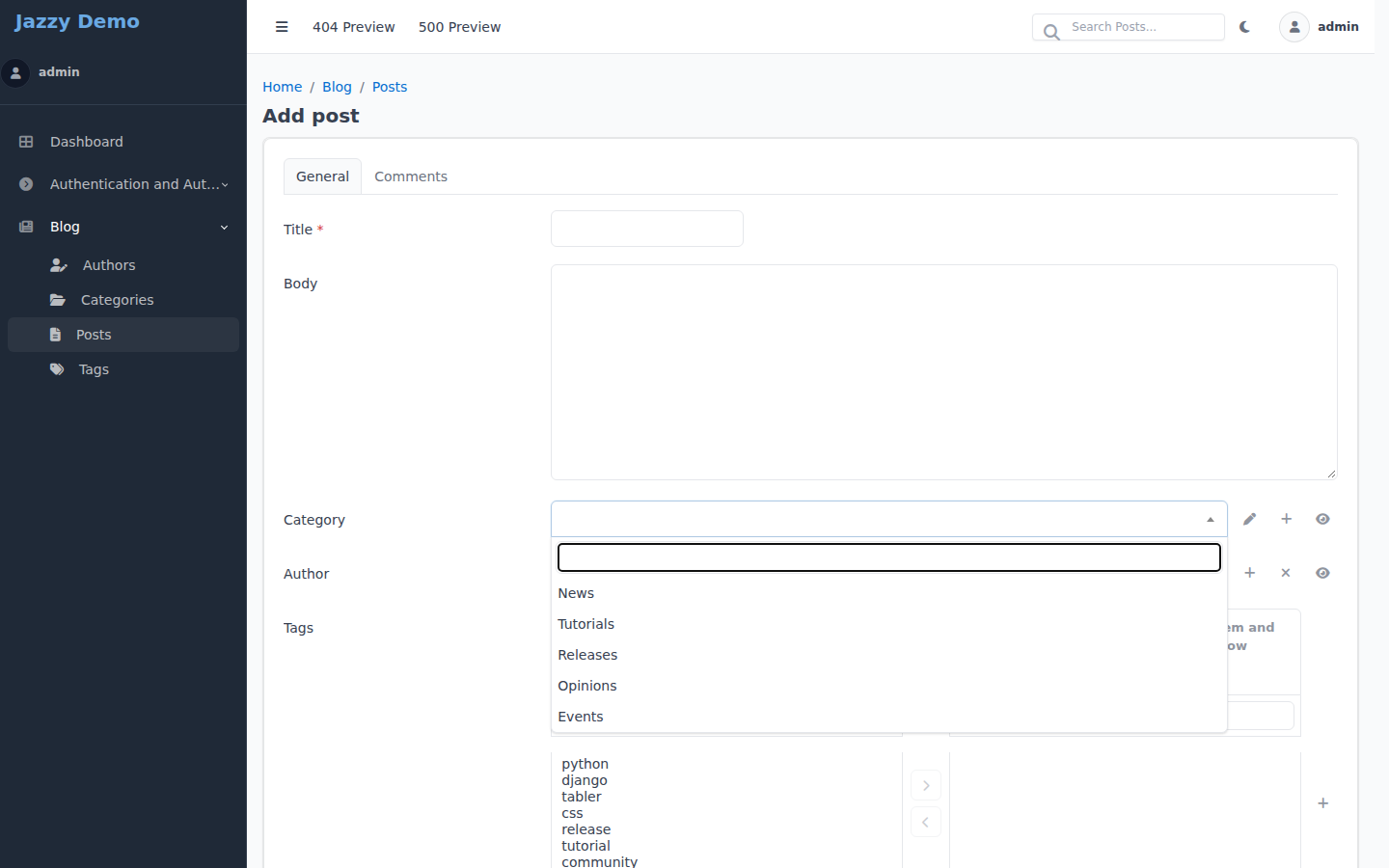Remove chosen tags with left chevron
Screen dimensions: 1389x868
click(x=926, y=823)
